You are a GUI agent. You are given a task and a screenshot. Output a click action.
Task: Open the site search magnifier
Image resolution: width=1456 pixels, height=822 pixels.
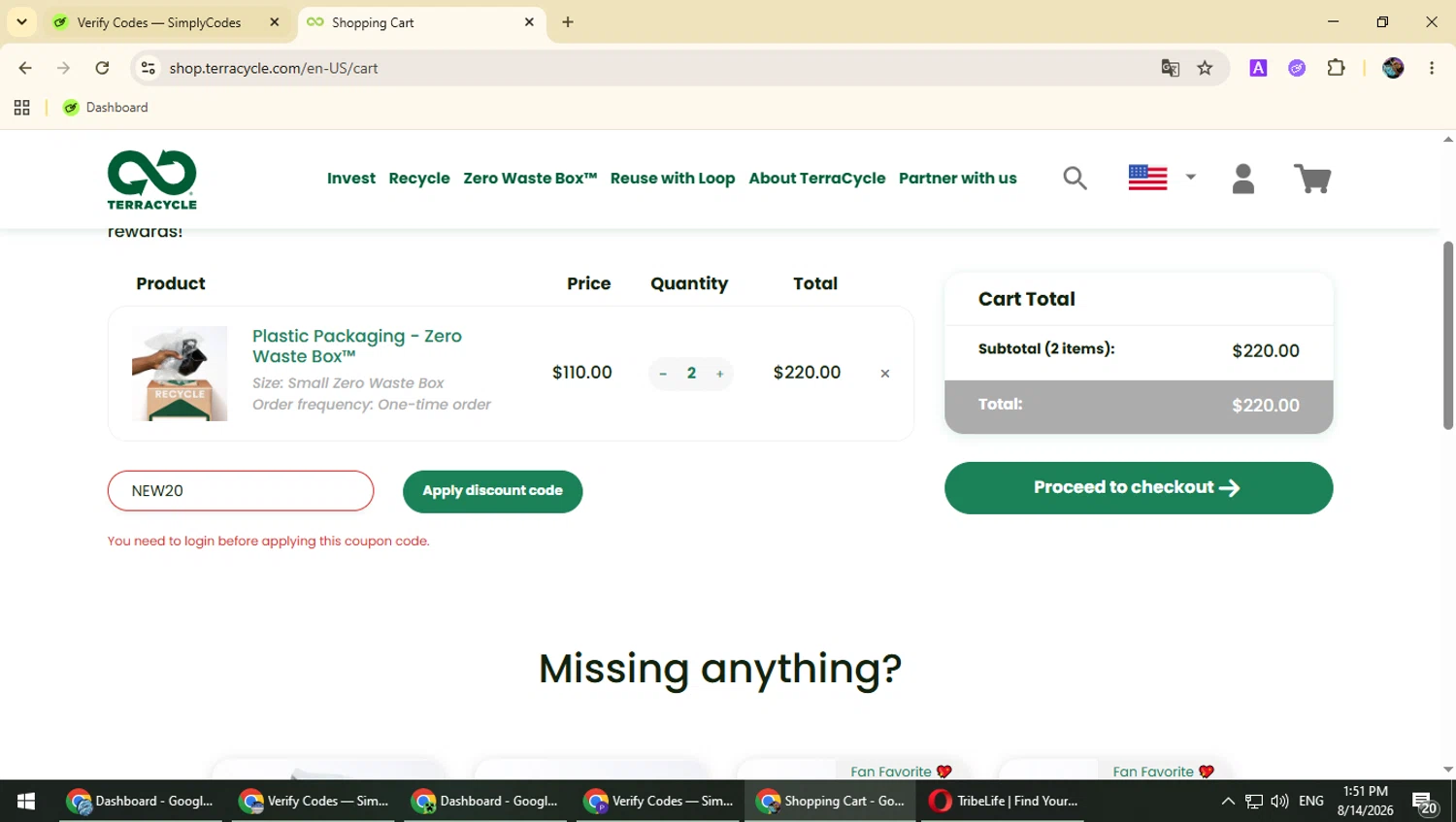[1075, 178]
